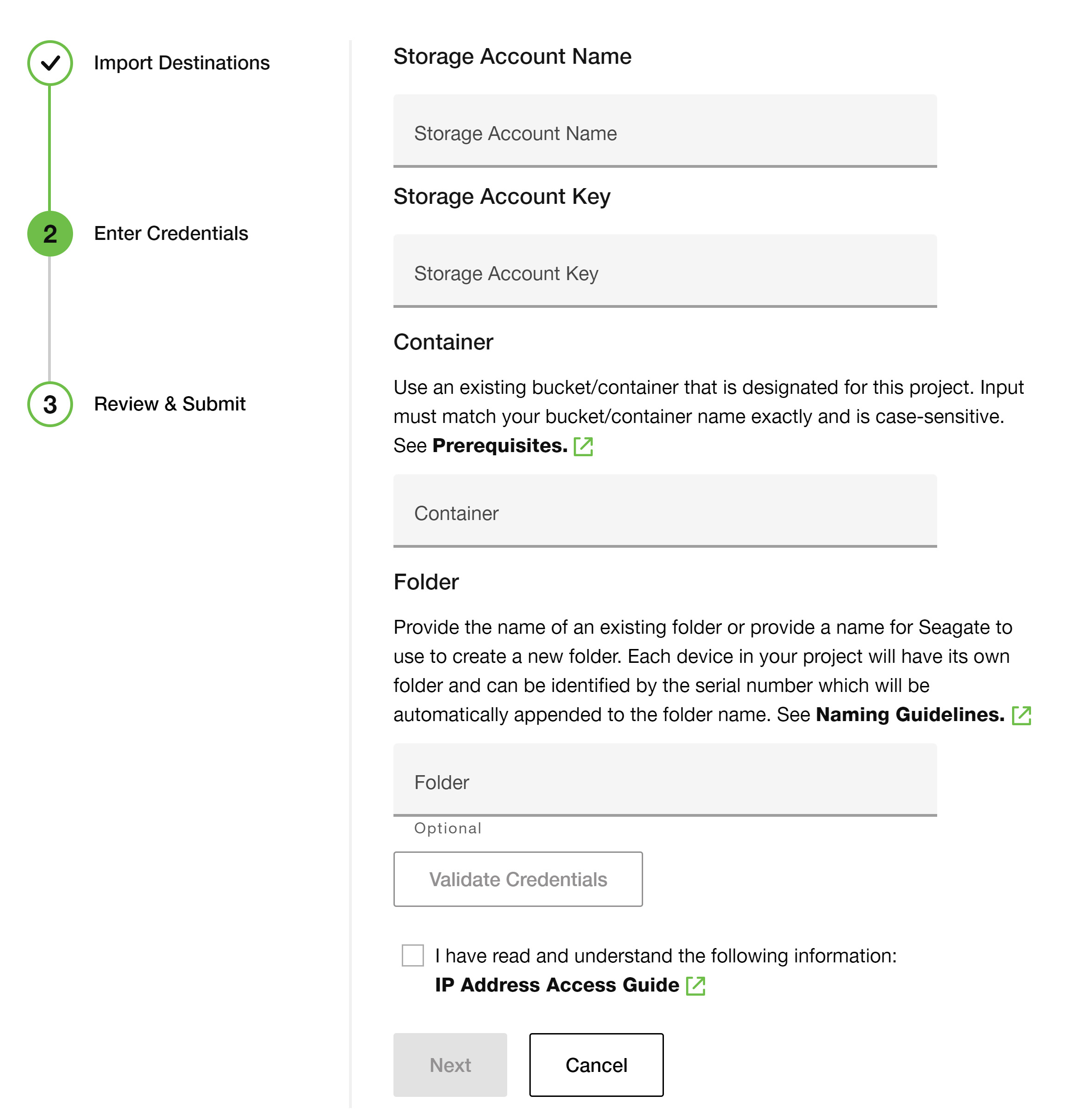Click the completed checkmark step circle
The height and width of the screenshot is (1120, 1068).
point(50,63)
